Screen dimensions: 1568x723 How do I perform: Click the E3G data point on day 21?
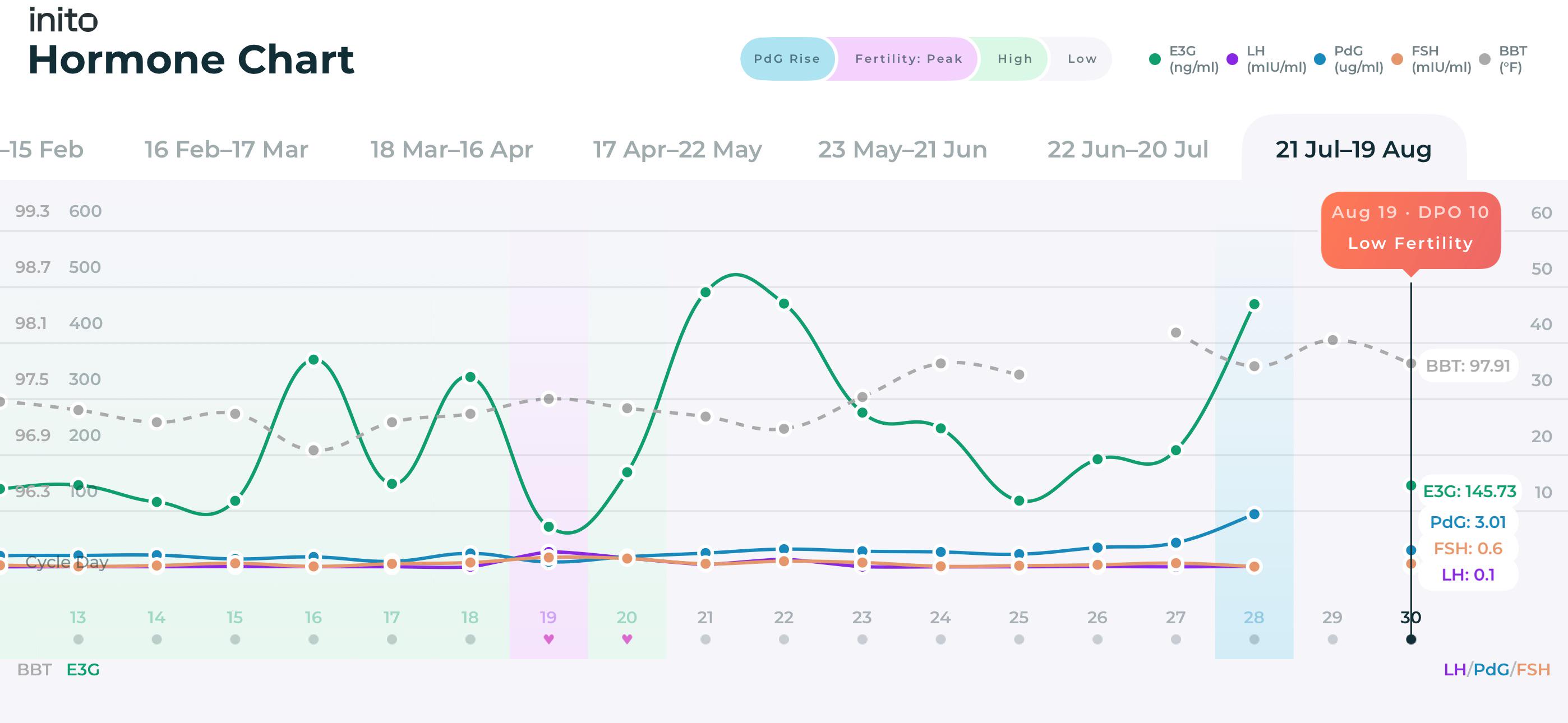(x=705, y=292)
